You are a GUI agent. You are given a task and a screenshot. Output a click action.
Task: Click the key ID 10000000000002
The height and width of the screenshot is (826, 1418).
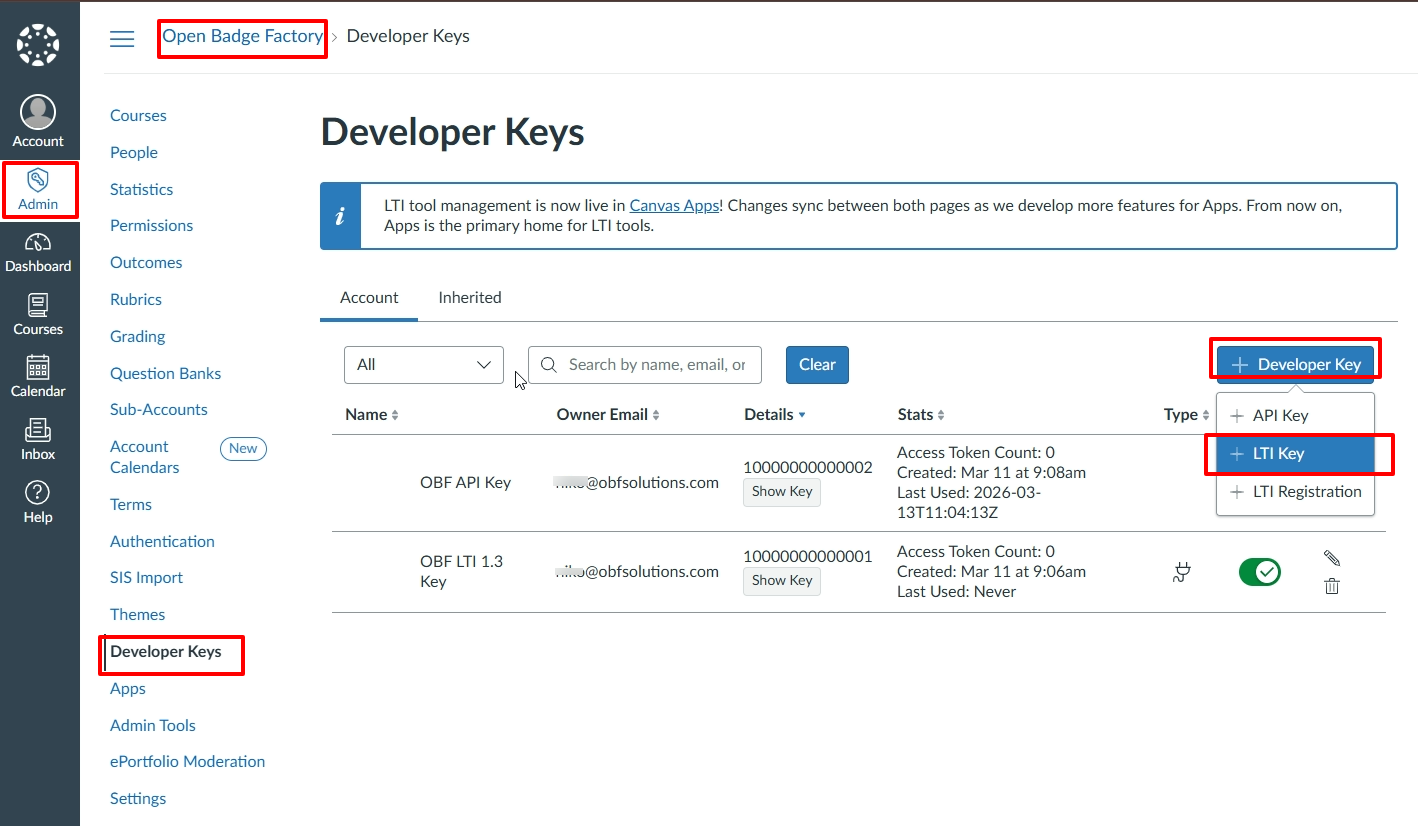pos(808,467)
